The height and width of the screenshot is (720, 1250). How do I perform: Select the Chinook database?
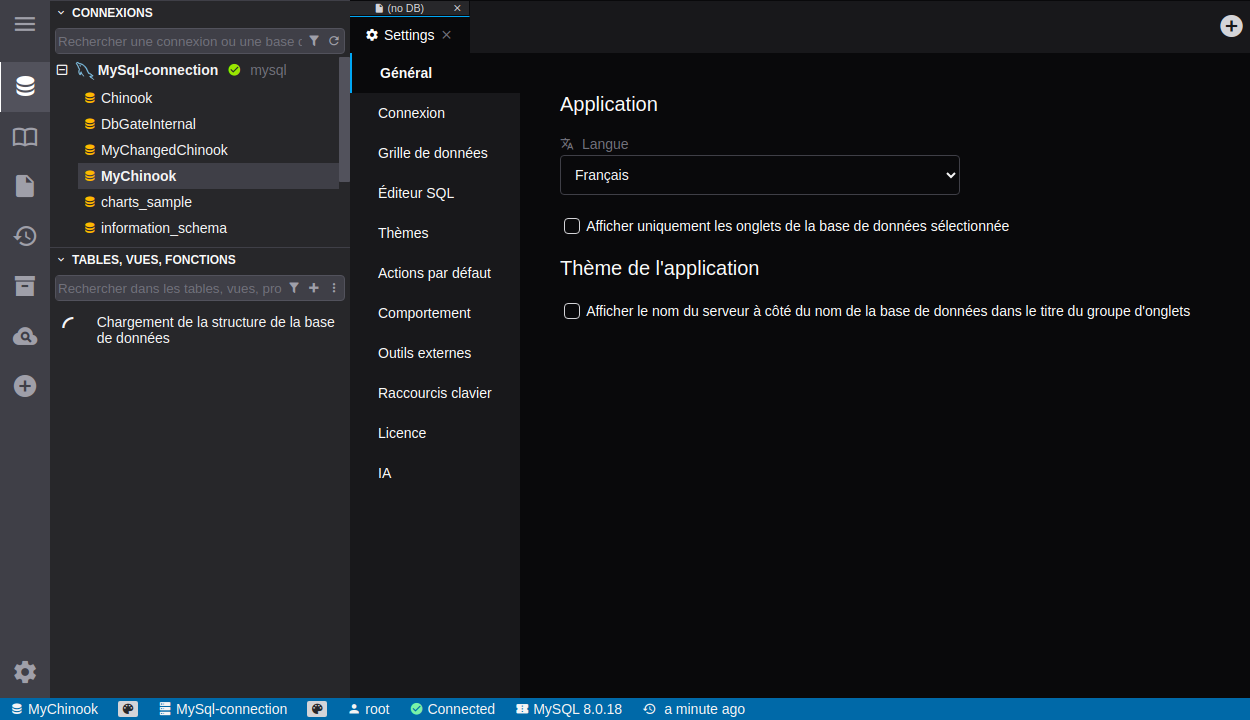click(126, 98)
